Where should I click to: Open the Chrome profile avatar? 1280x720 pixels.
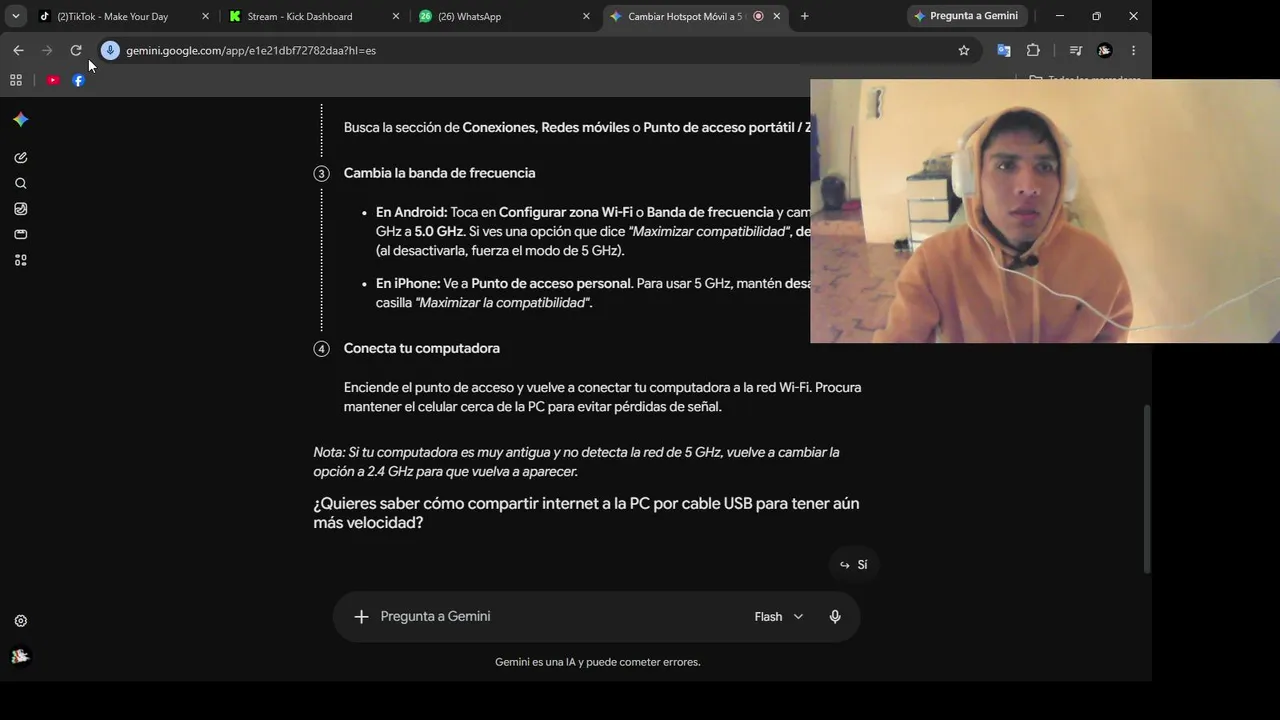pos(1105,50)
